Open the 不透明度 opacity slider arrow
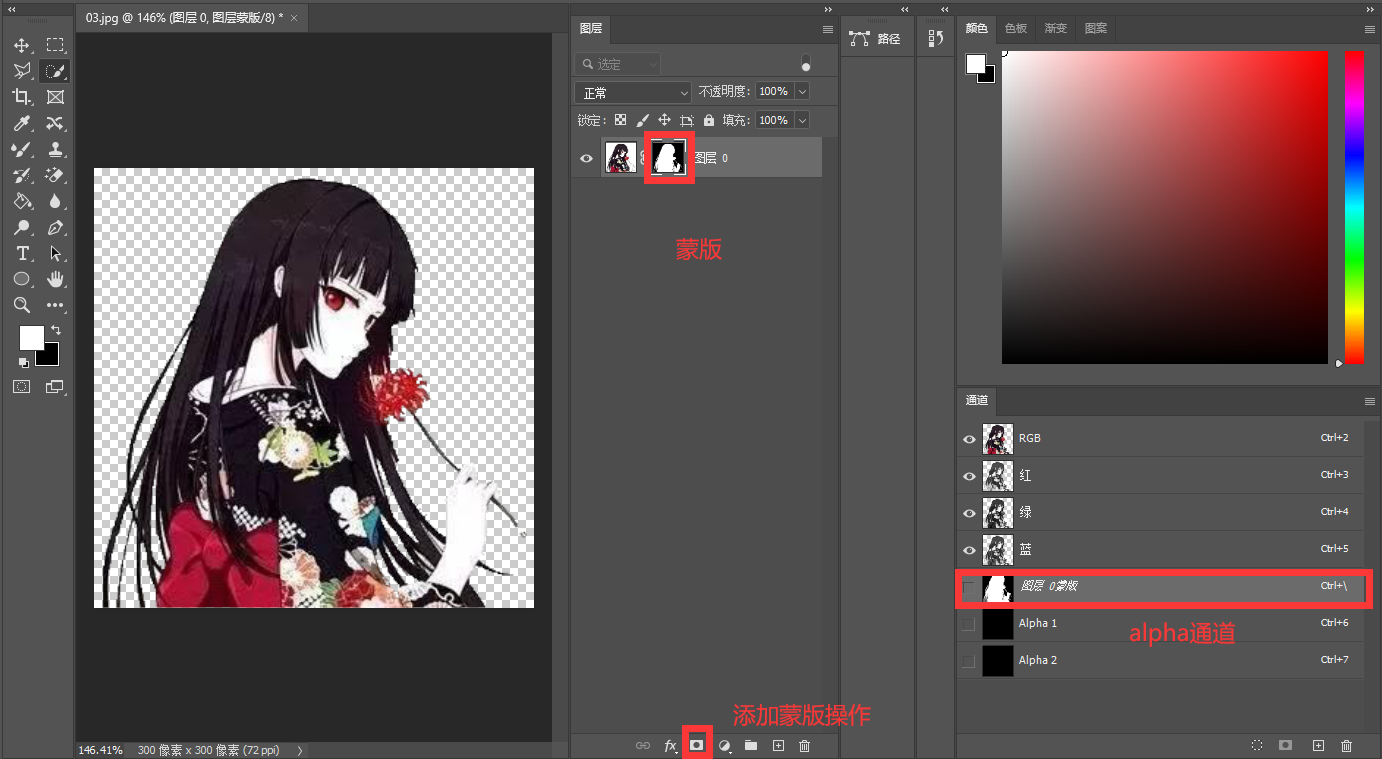Viewport: 1382px width, 759px height. pos(802,91)
